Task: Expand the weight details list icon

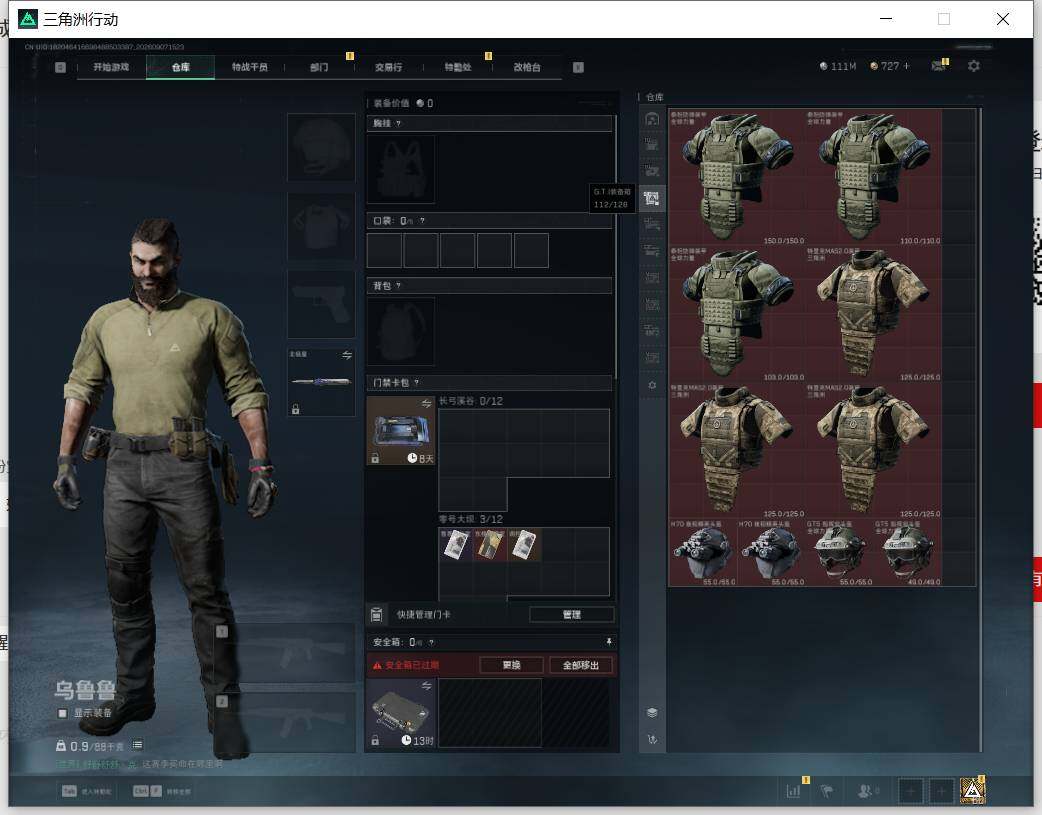Action: (138, 745)
